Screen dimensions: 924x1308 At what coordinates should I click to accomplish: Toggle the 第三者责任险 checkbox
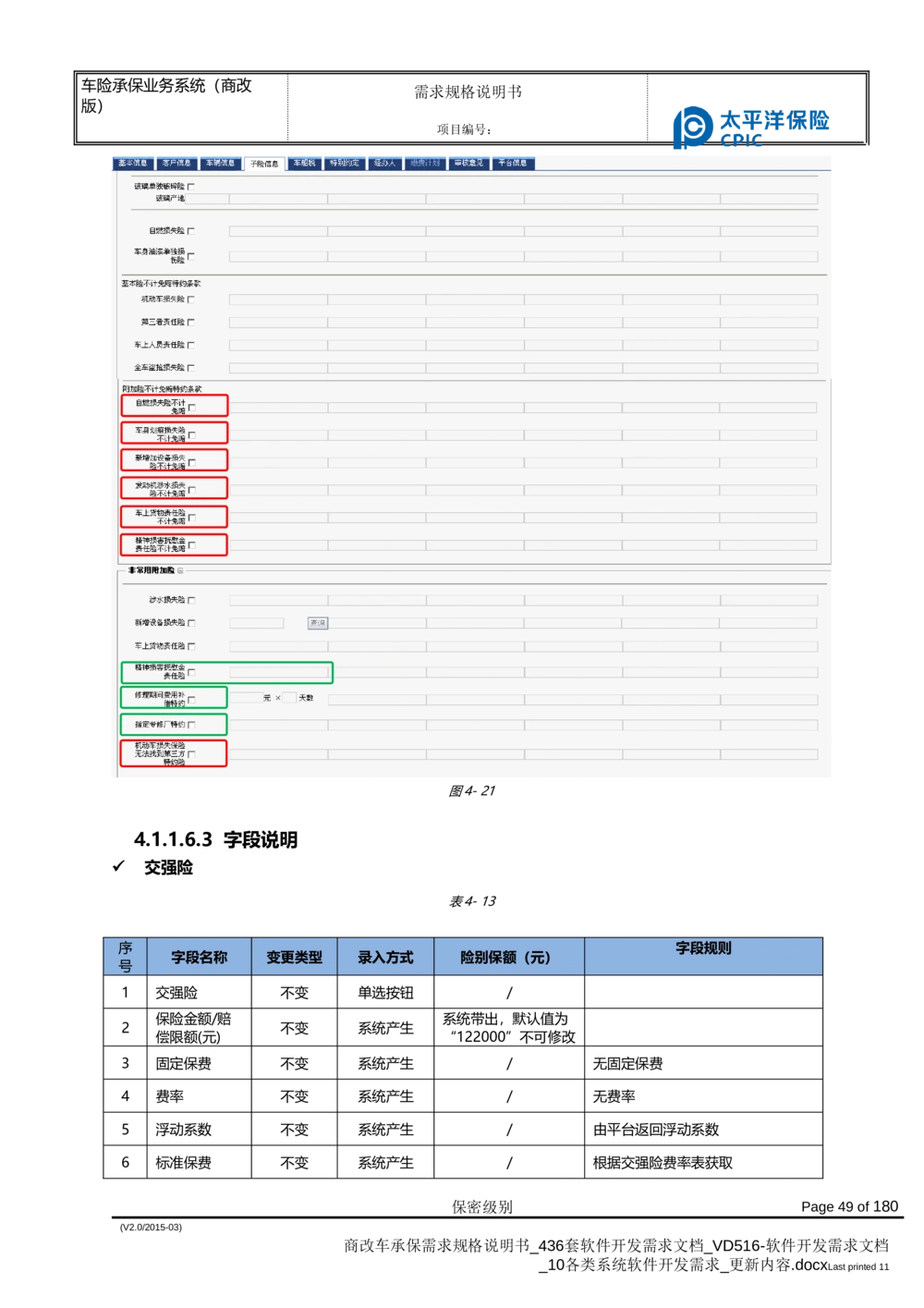pyautogui.click(x=191, y=322)
